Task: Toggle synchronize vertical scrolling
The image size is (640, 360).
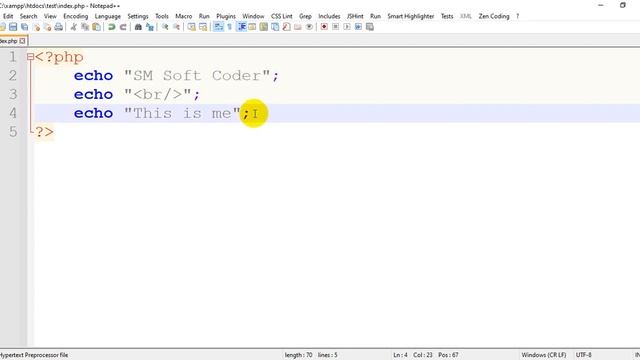Action: [191, 27]
